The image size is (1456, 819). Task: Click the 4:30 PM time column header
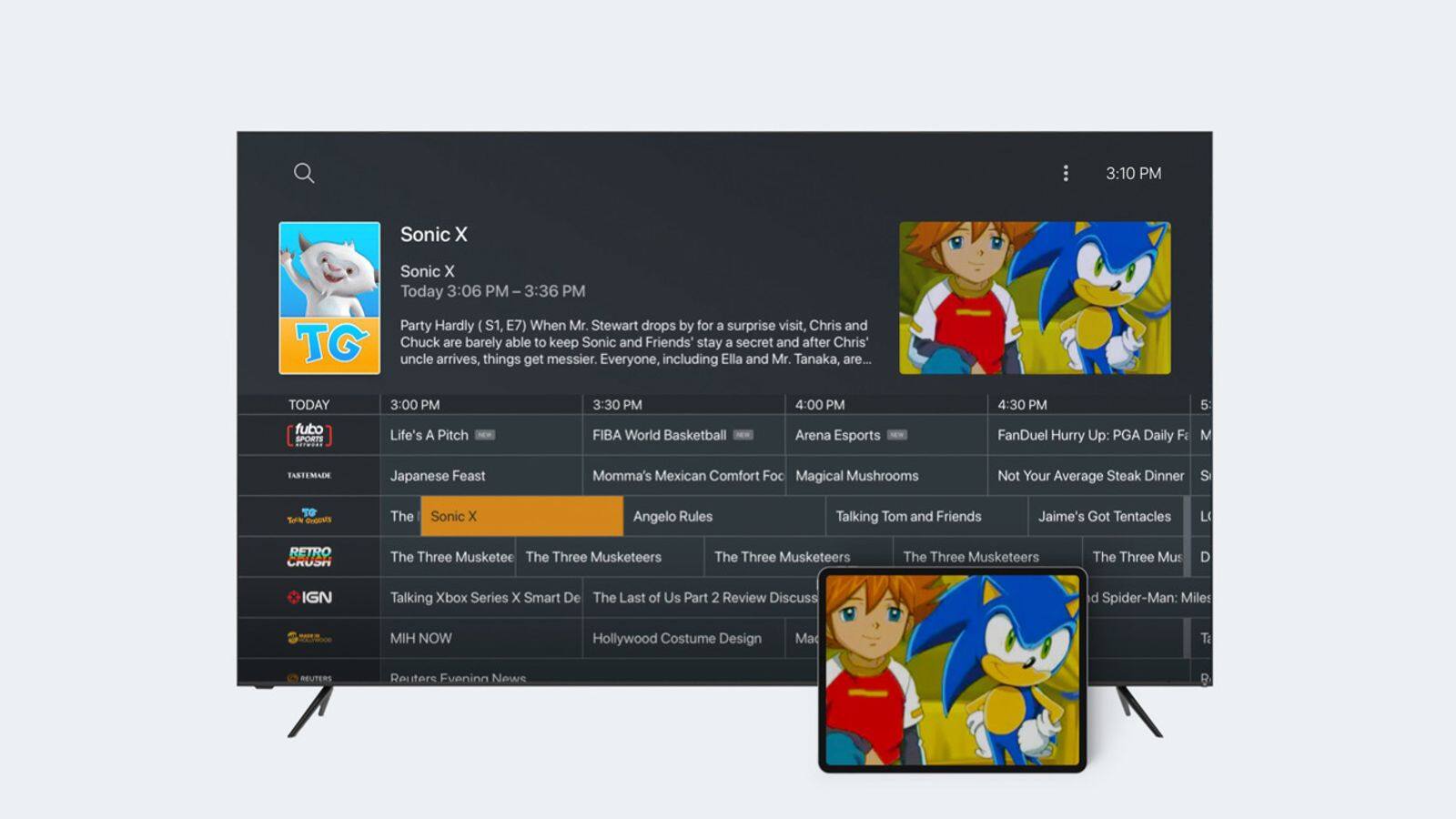1022,405
